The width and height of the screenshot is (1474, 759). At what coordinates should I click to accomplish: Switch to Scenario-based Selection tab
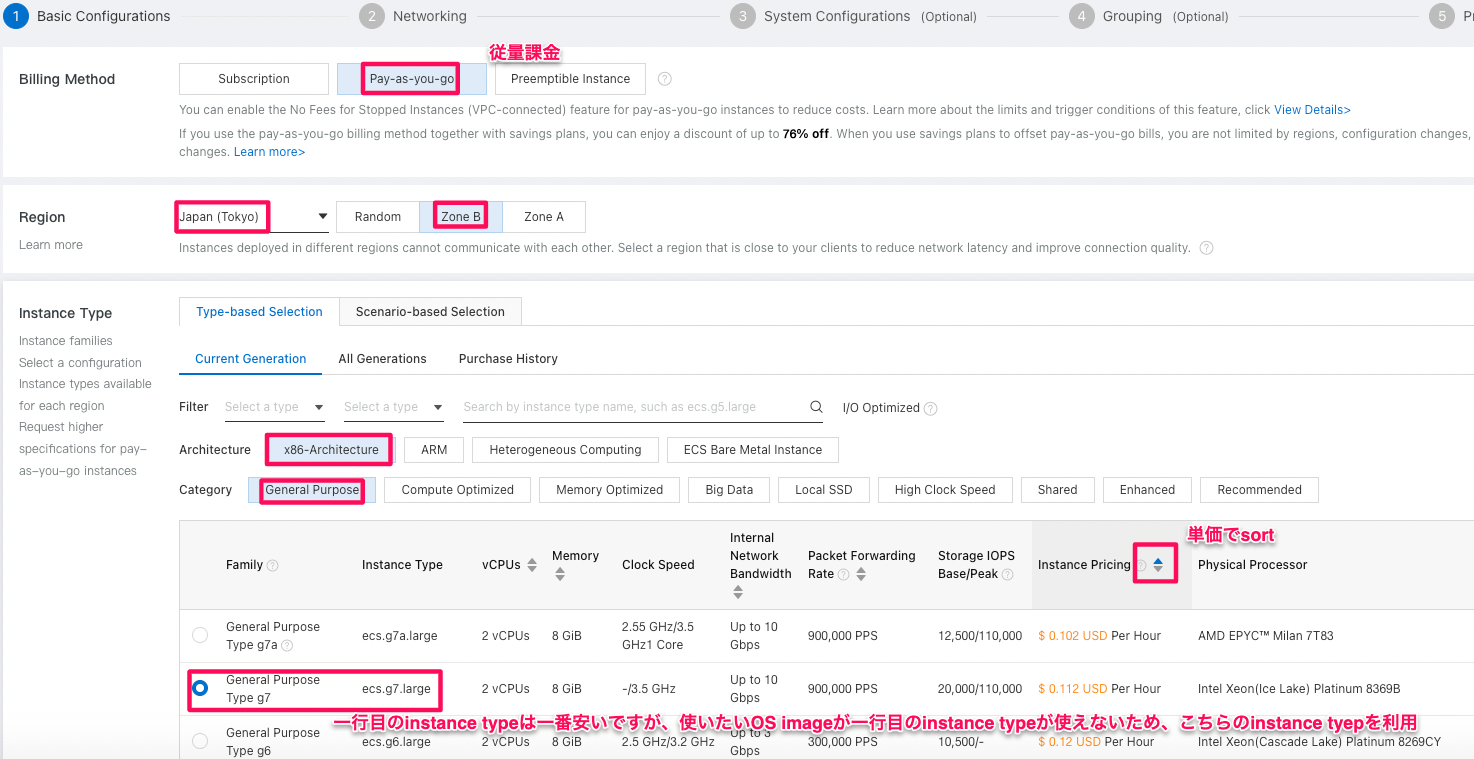[x=430, y=312]
